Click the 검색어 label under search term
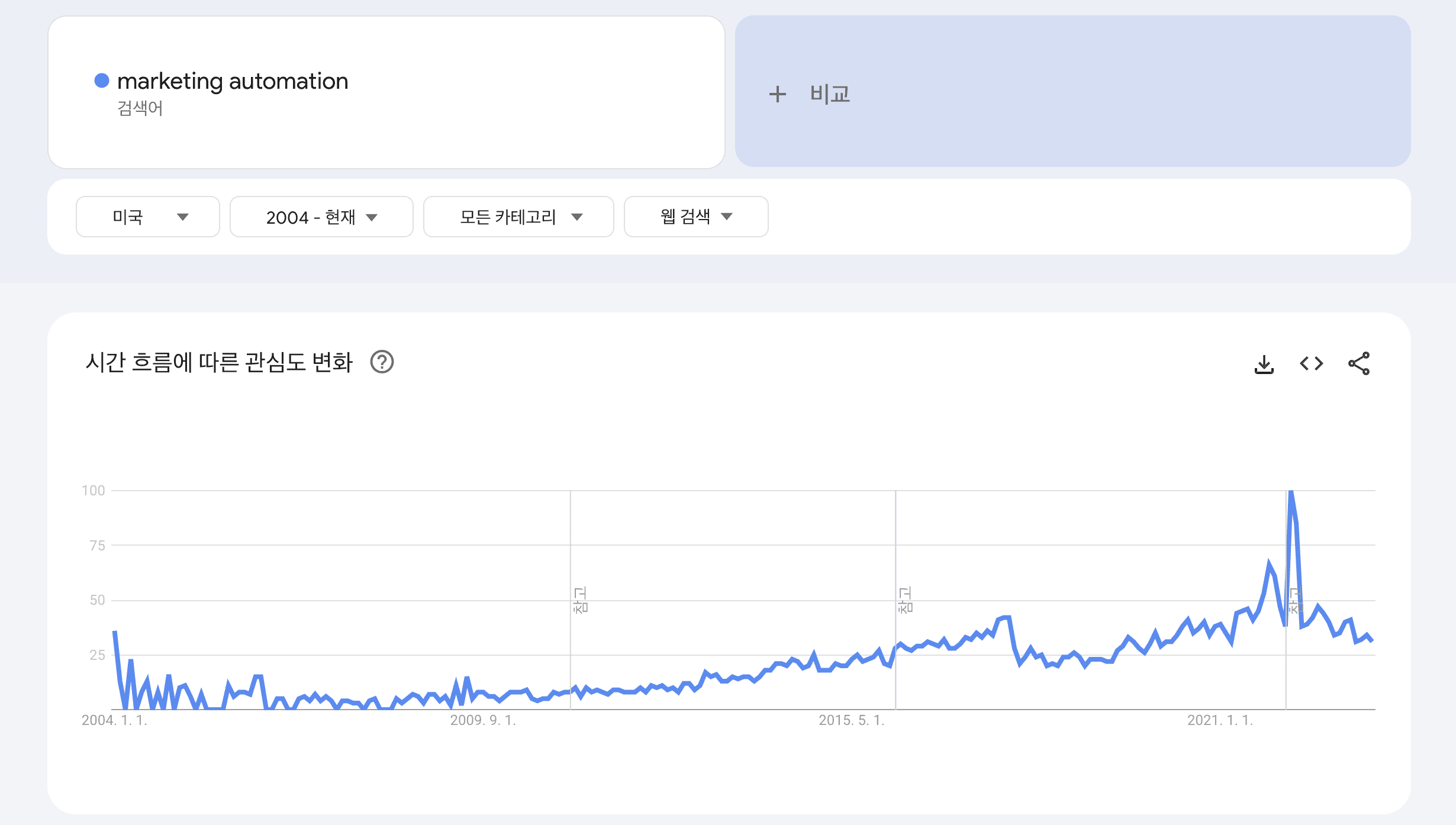The height and width of the screenshot is (825, 1456). pos(140,108)
